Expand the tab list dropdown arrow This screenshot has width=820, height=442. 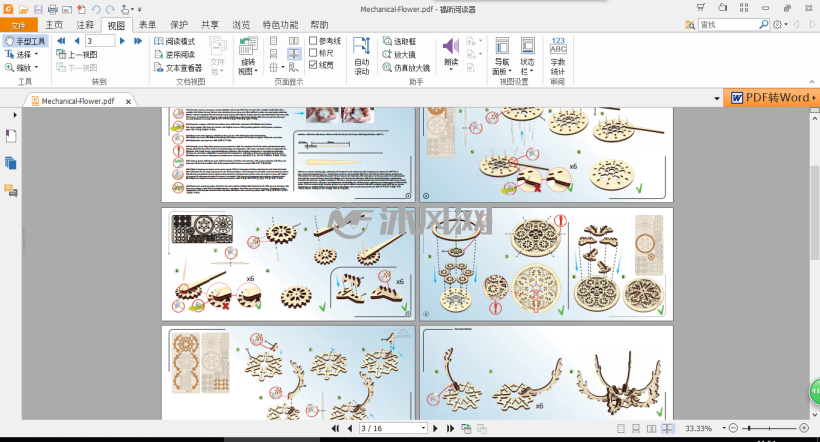[x=716, y=98]
